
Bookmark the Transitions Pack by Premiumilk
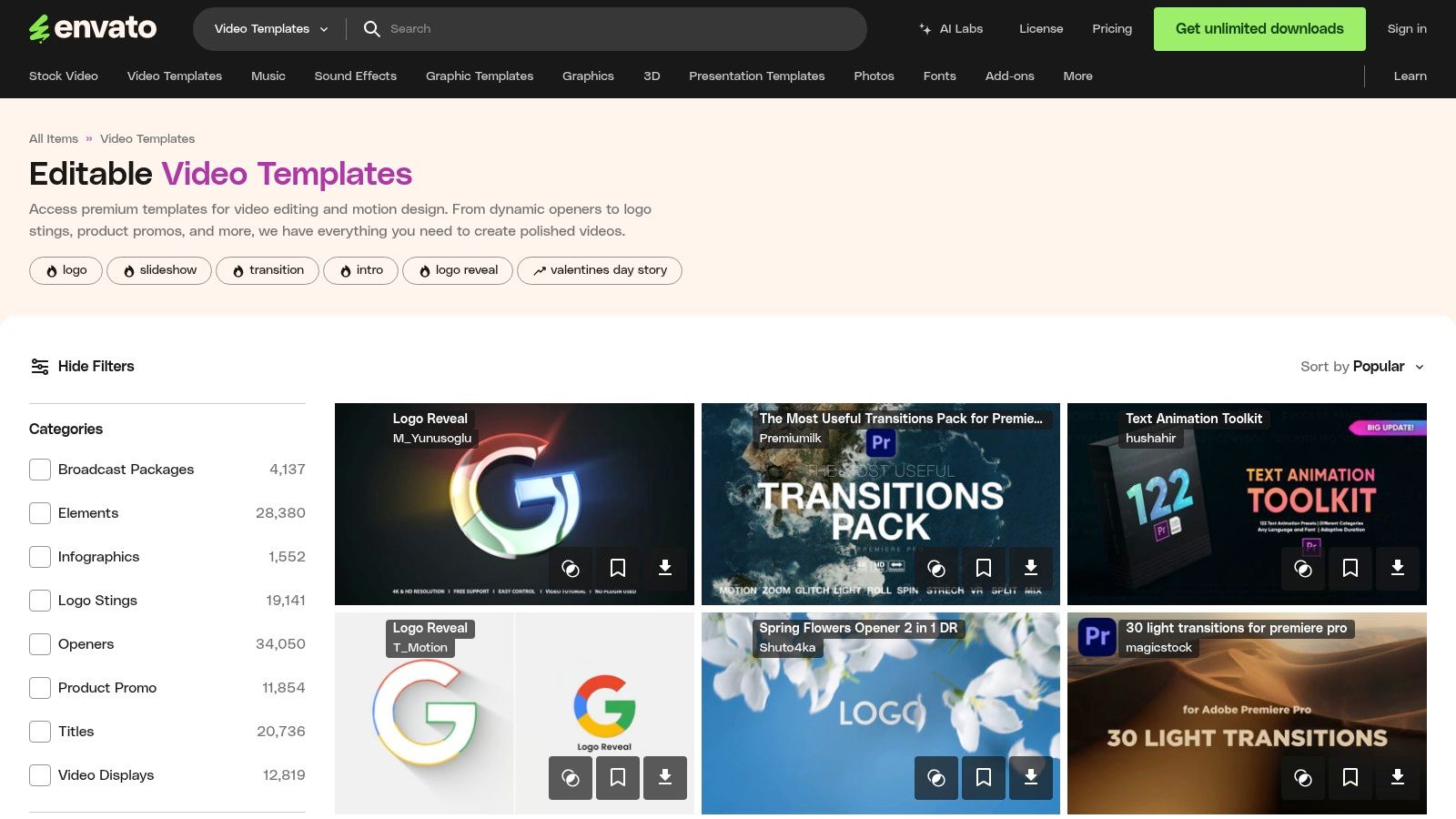coord(984,568)
